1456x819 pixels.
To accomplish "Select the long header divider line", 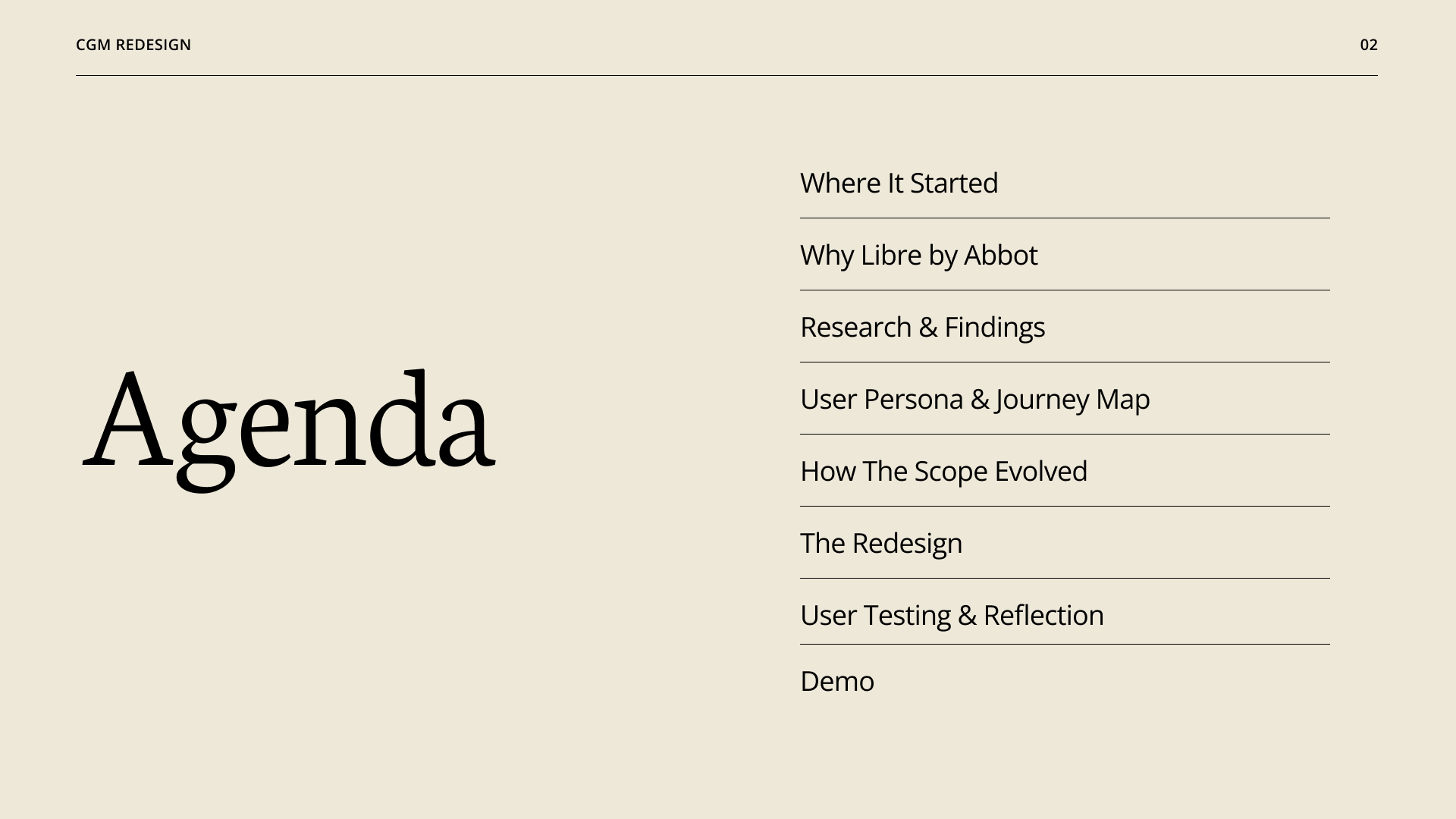I will [726, 75].
